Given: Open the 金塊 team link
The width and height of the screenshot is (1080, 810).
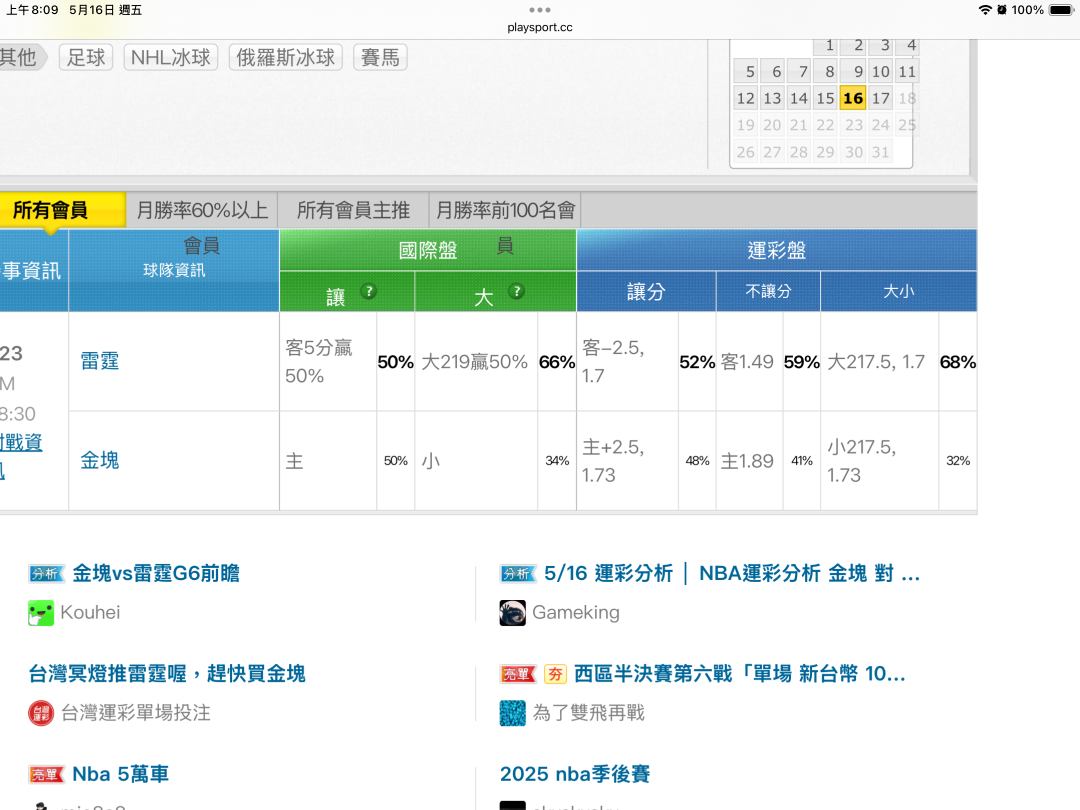Looking at the screenshot, I should 100,460.
